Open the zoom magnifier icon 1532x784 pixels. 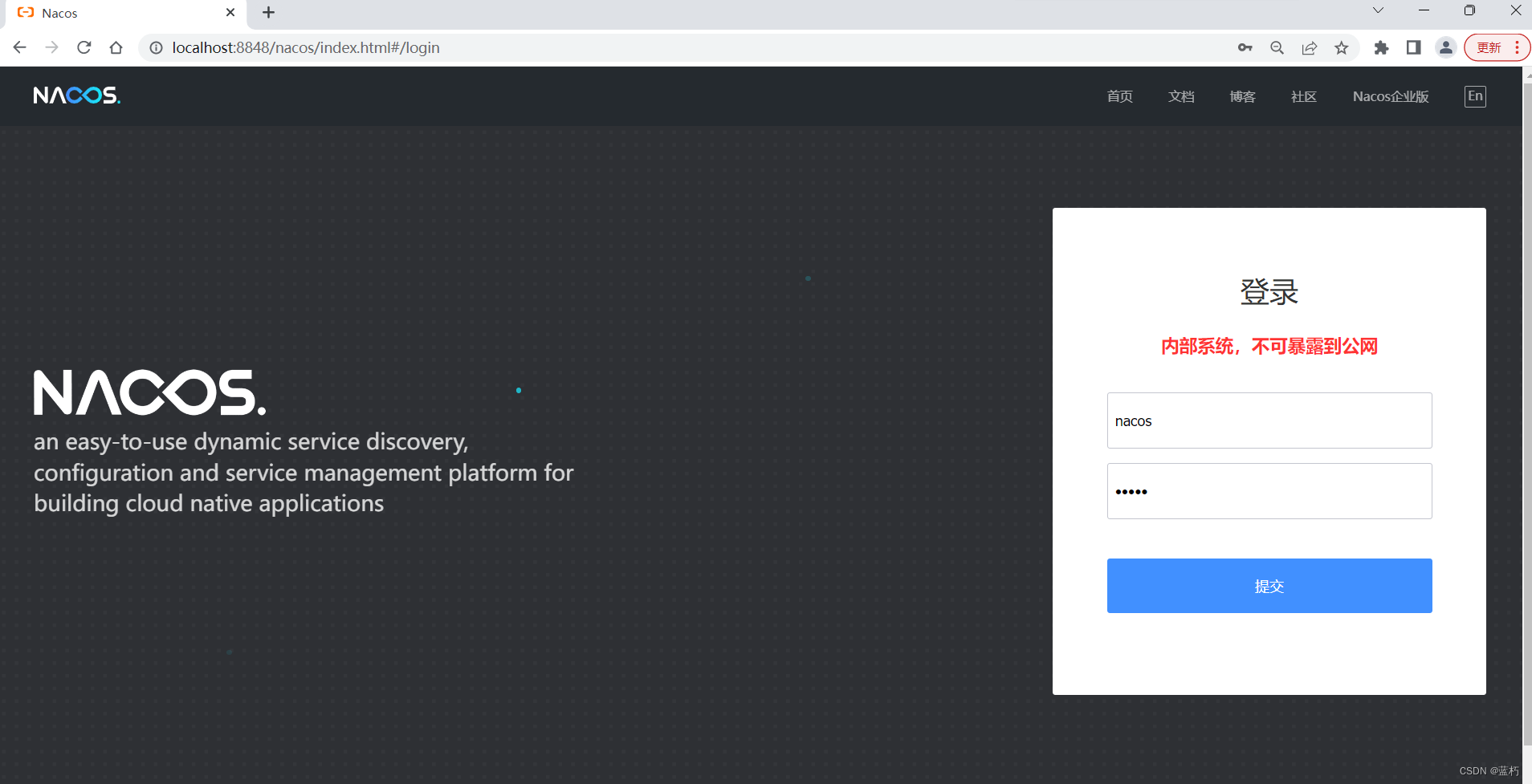[x=1277, y=47]
